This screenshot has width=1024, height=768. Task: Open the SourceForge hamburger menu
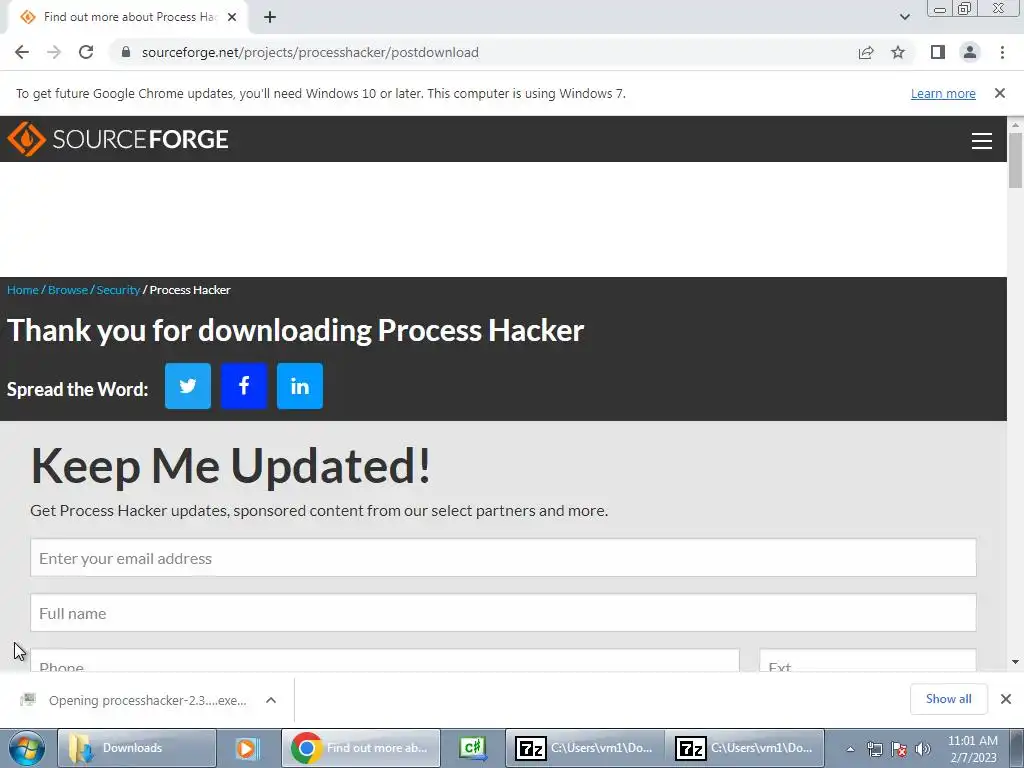coord(982,140)
